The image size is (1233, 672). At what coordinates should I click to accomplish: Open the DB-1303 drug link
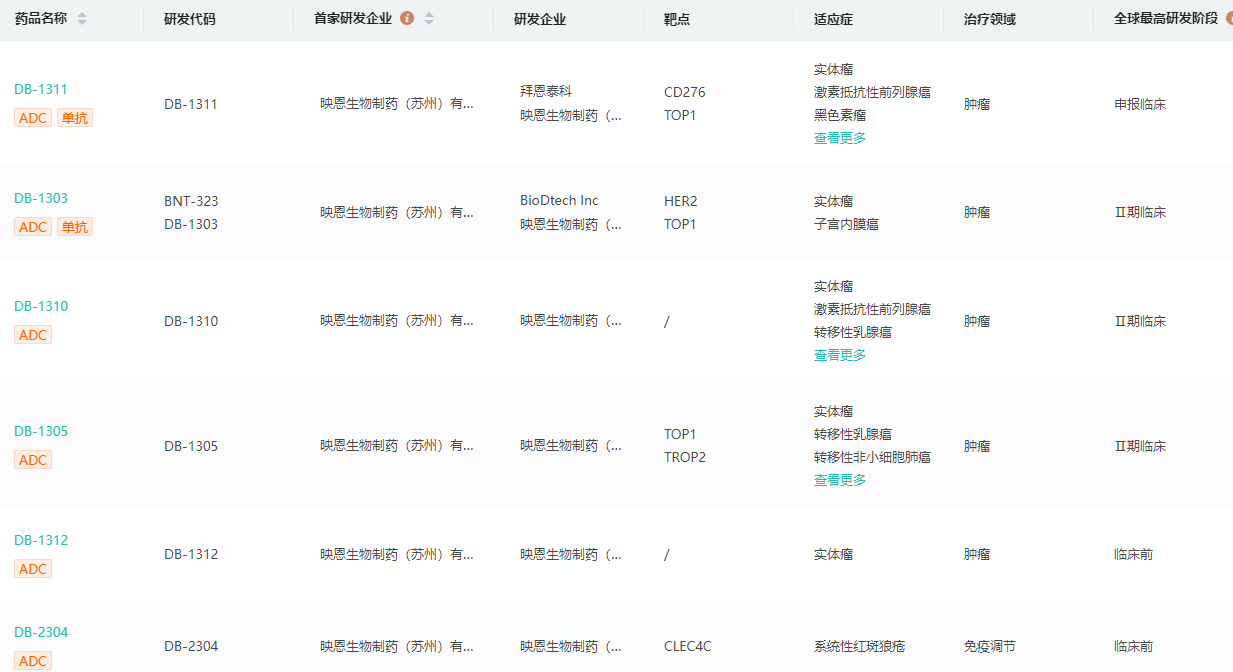(x=41, y=198)
